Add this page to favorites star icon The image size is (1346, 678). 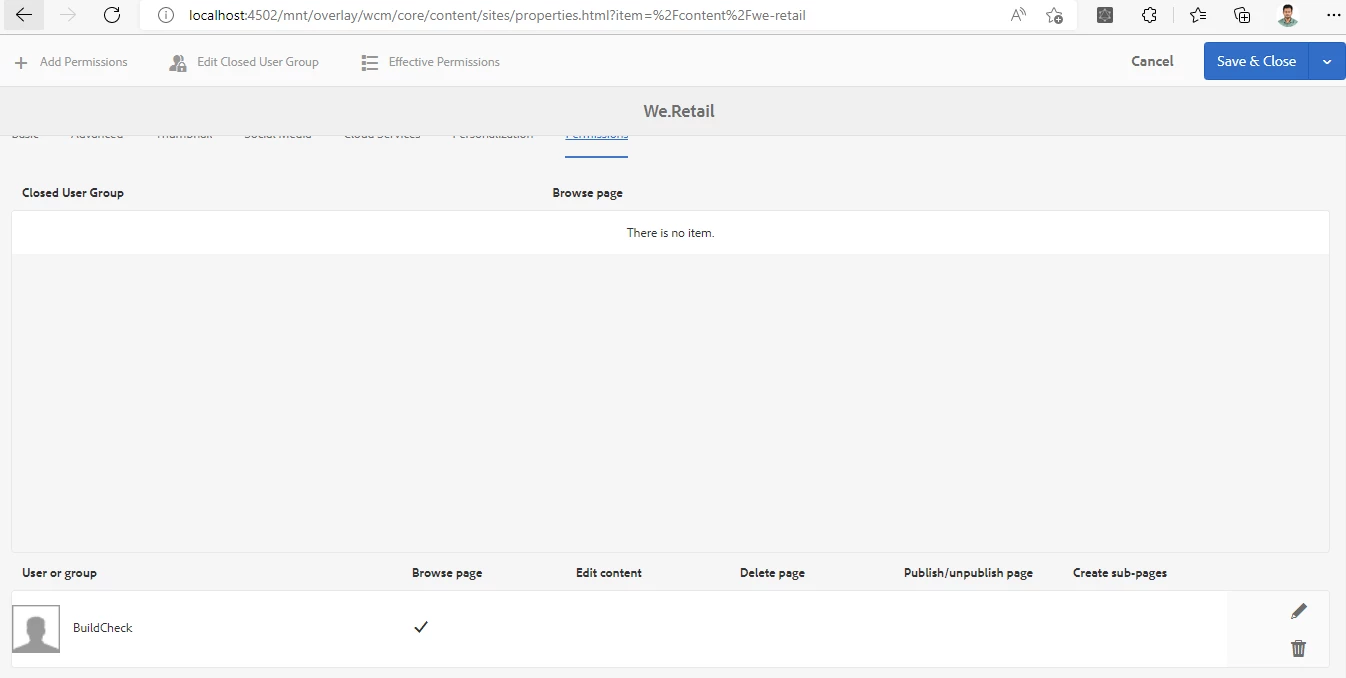(1054, 15)
